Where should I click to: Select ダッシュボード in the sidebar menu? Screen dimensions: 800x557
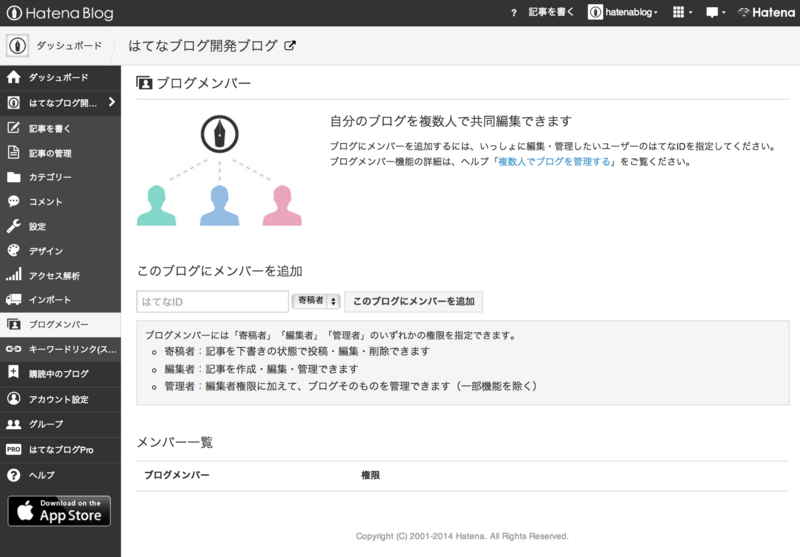[x=60, y=78]
